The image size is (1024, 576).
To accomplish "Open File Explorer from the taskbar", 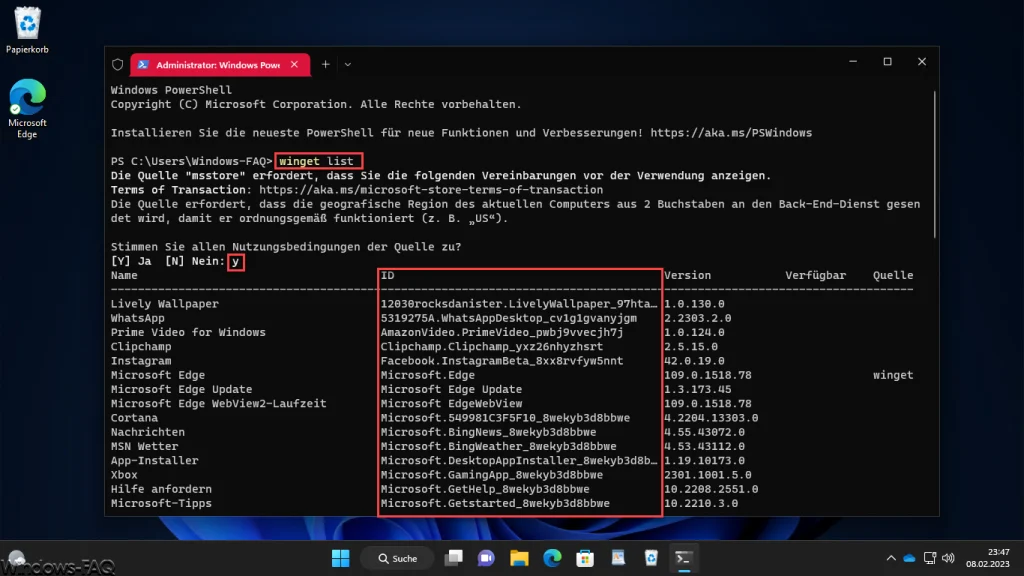I will (519, 558).
